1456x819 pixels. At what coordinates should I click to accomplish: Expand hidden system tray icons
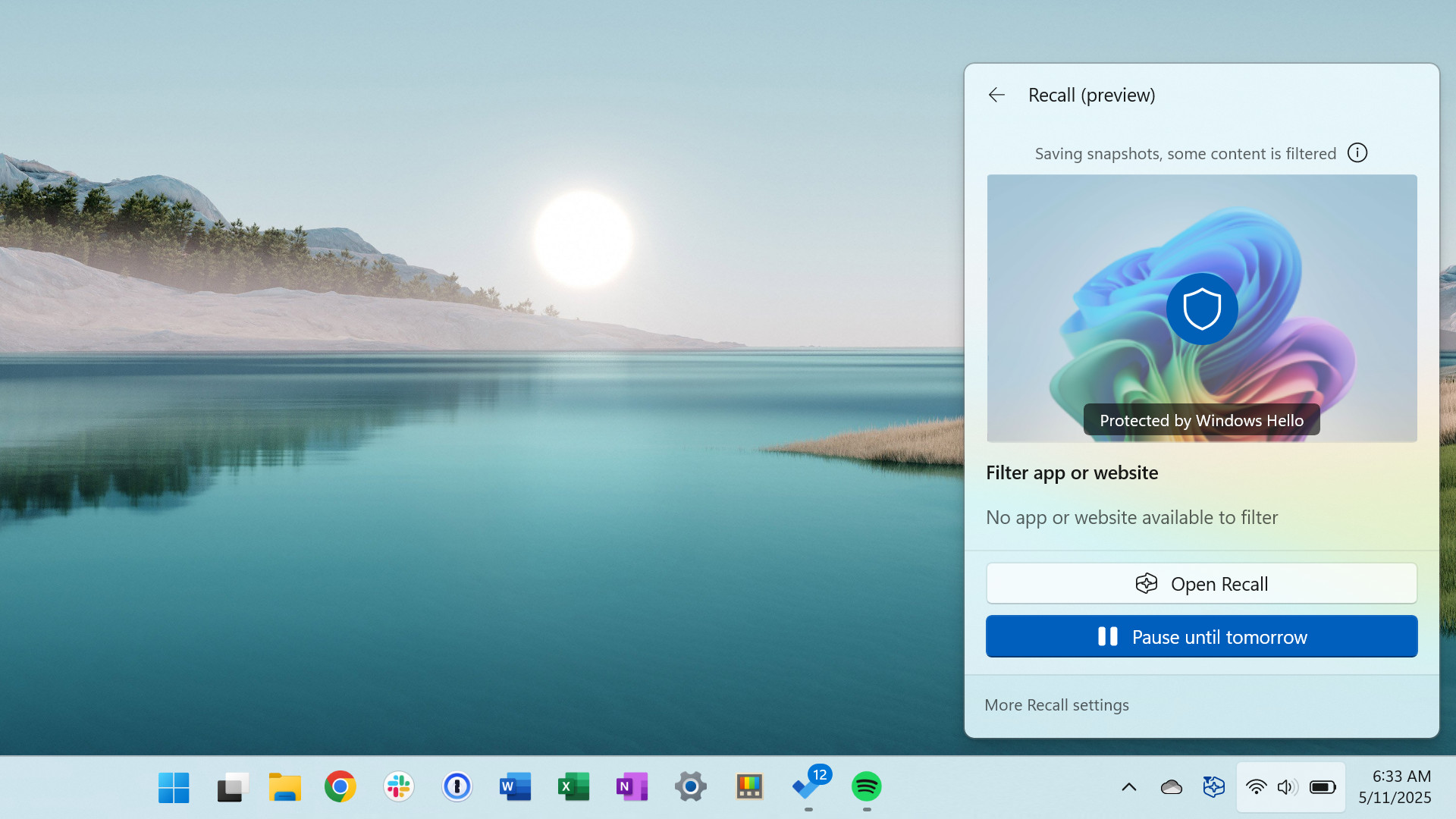(x=1129, y=787)
